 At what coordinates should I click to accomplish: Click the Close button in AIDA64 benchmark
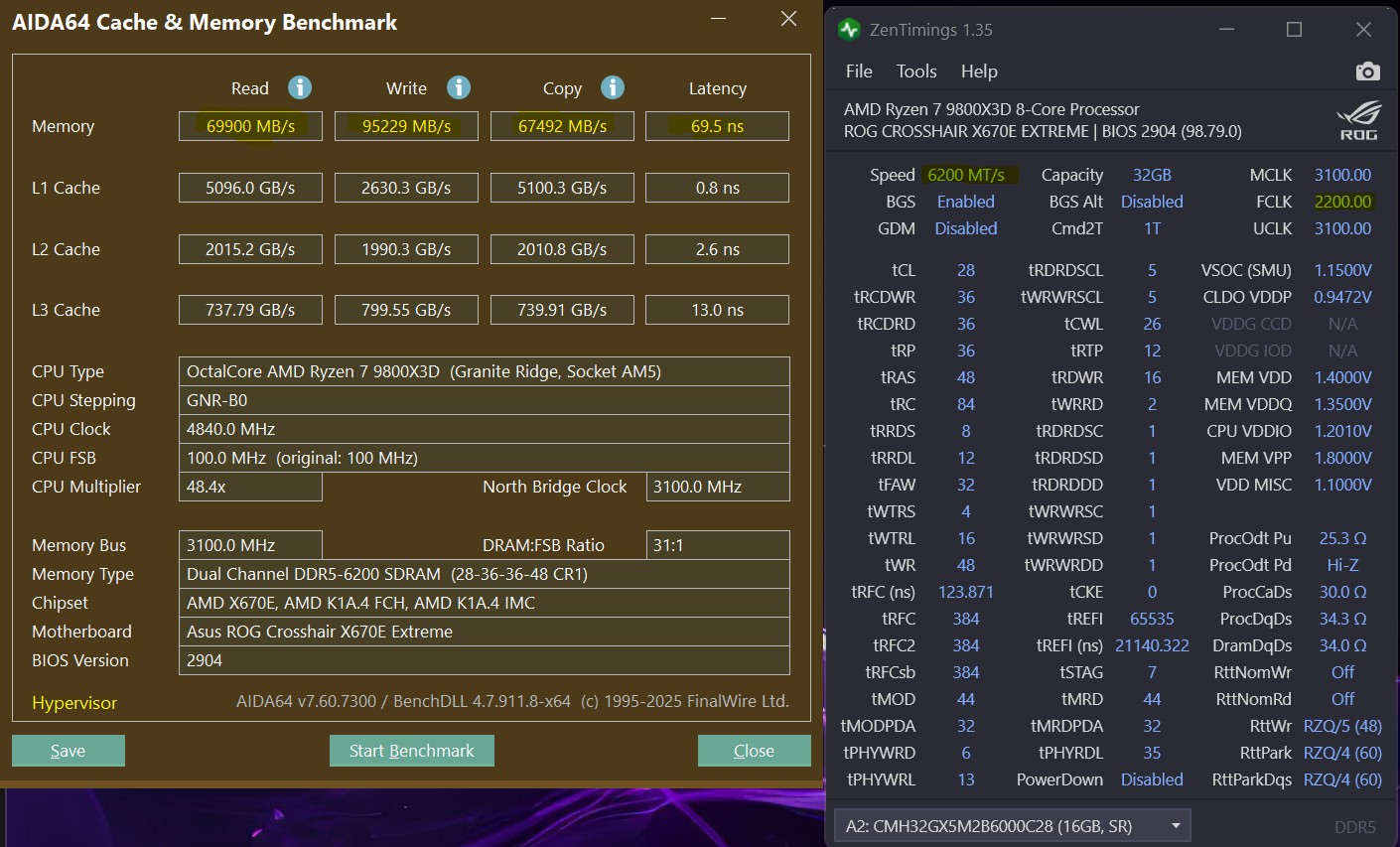click(x=755, y=751)
